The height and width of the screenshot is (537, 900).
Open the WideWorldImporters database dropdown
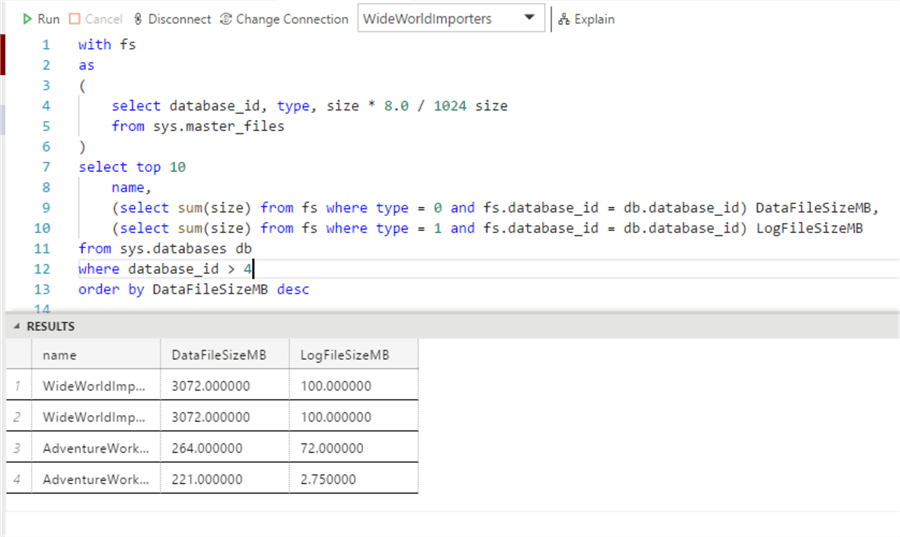point(451,19)
